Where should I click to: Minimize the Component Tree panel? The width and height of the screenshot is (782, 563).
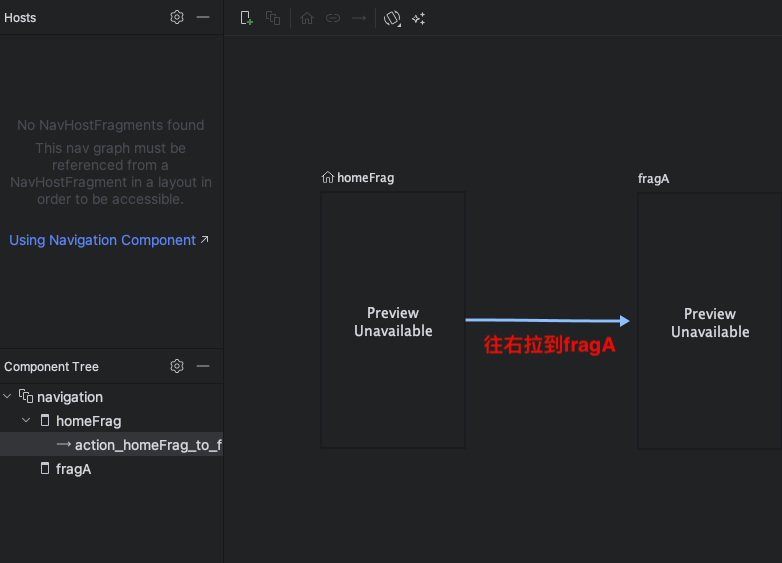(x=203, y=366)
